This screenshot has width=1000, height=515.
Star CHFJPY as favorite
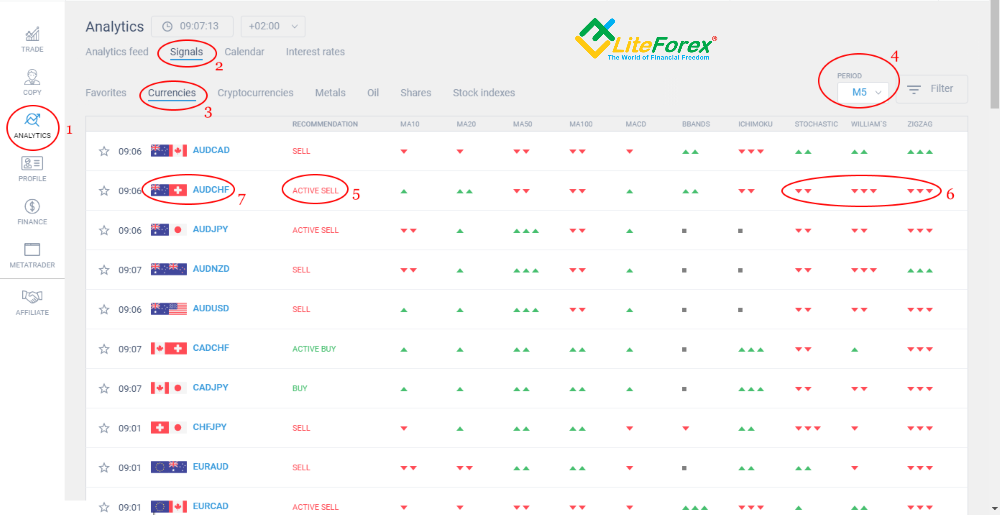[104, 428]
